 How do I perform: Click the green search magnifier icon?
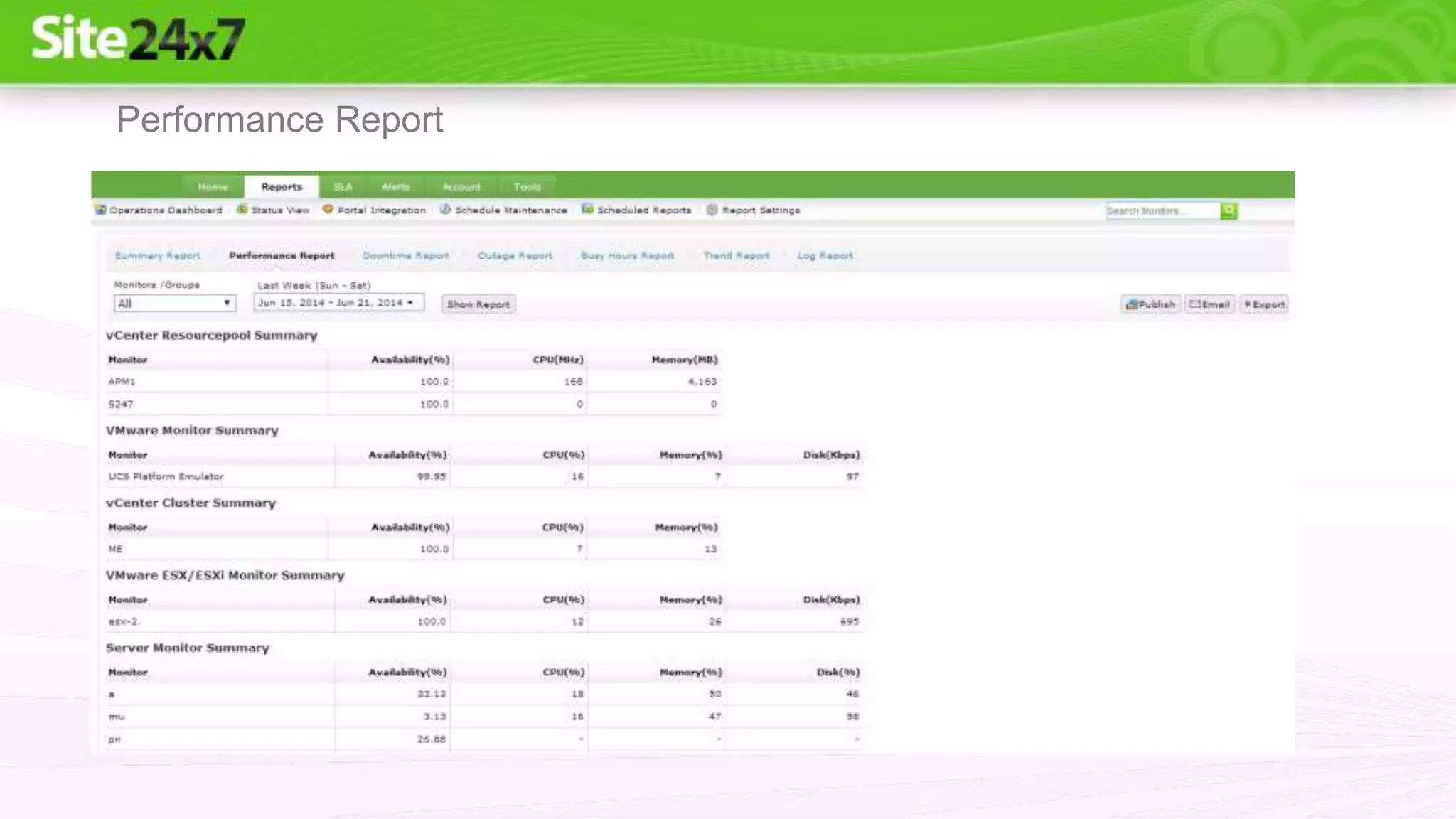click(1228, 210)
